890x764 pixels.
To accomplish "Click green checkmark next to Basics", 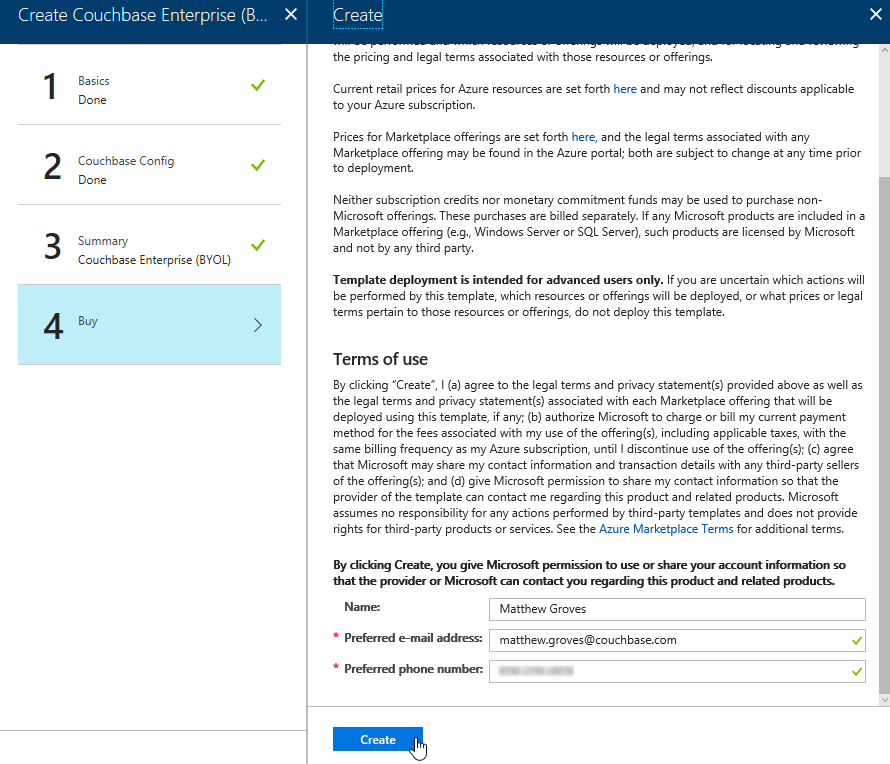I will (x=258, y=85).
